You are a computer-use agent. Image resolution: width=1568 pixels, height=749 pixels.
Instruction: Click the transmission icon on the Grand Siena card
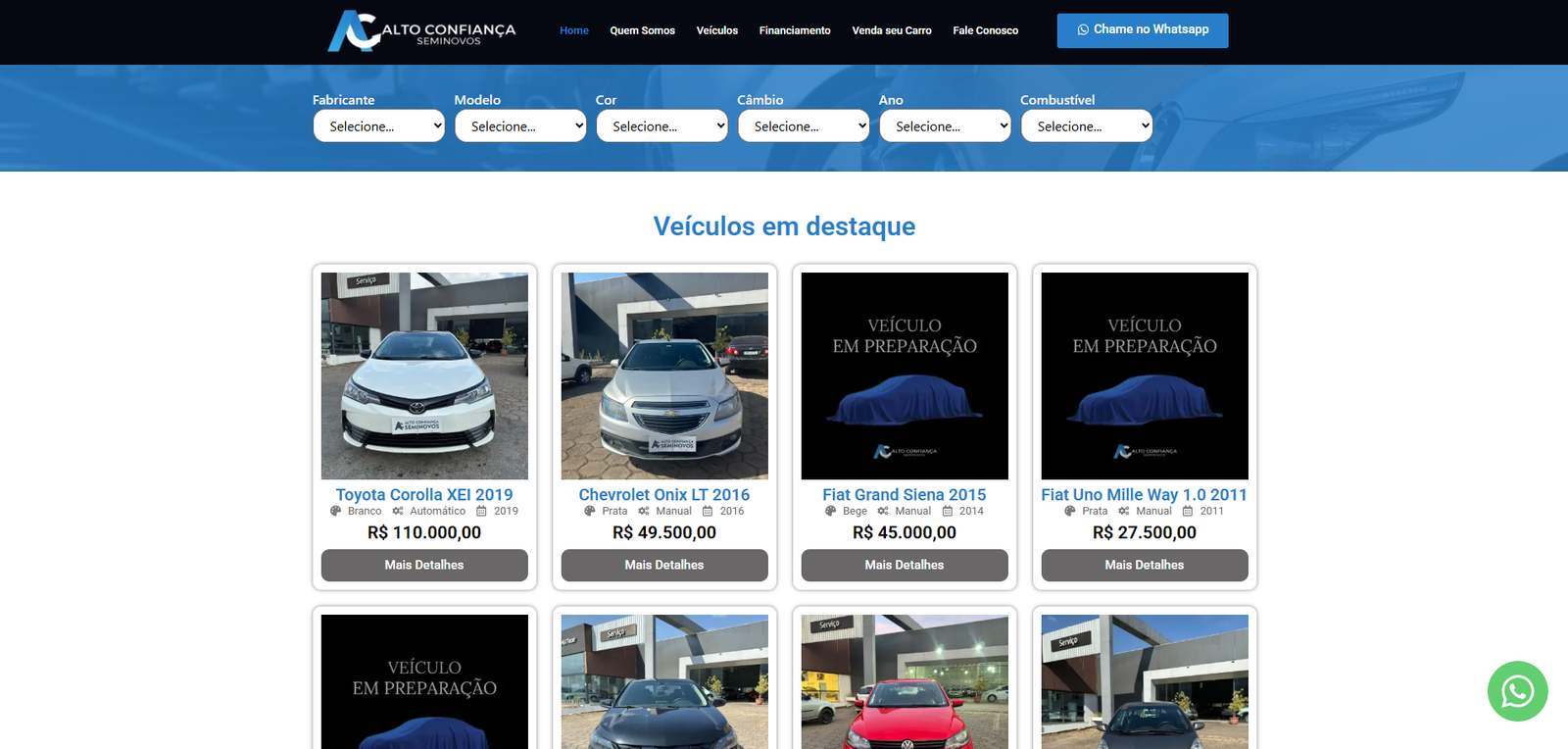coord(883,511)
